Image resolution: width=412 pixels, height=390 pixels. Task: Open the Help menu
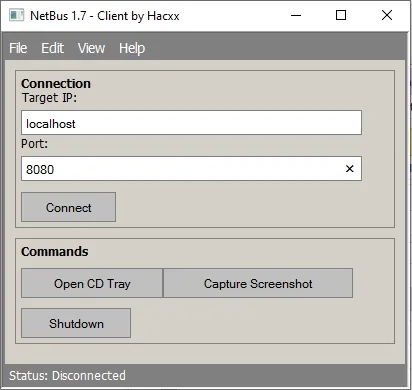(x=132, y=49)
